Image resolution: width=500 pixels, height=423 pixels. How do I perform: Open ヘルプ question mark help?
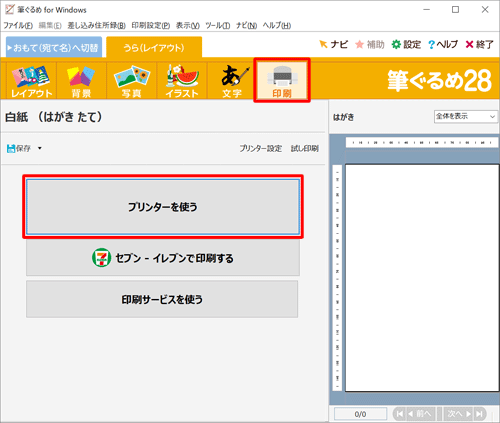(x=443, y=44)
